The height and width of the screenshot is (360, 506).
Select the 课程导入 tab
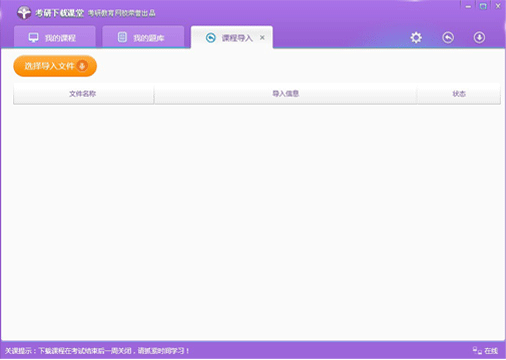(x=237, y=38)
